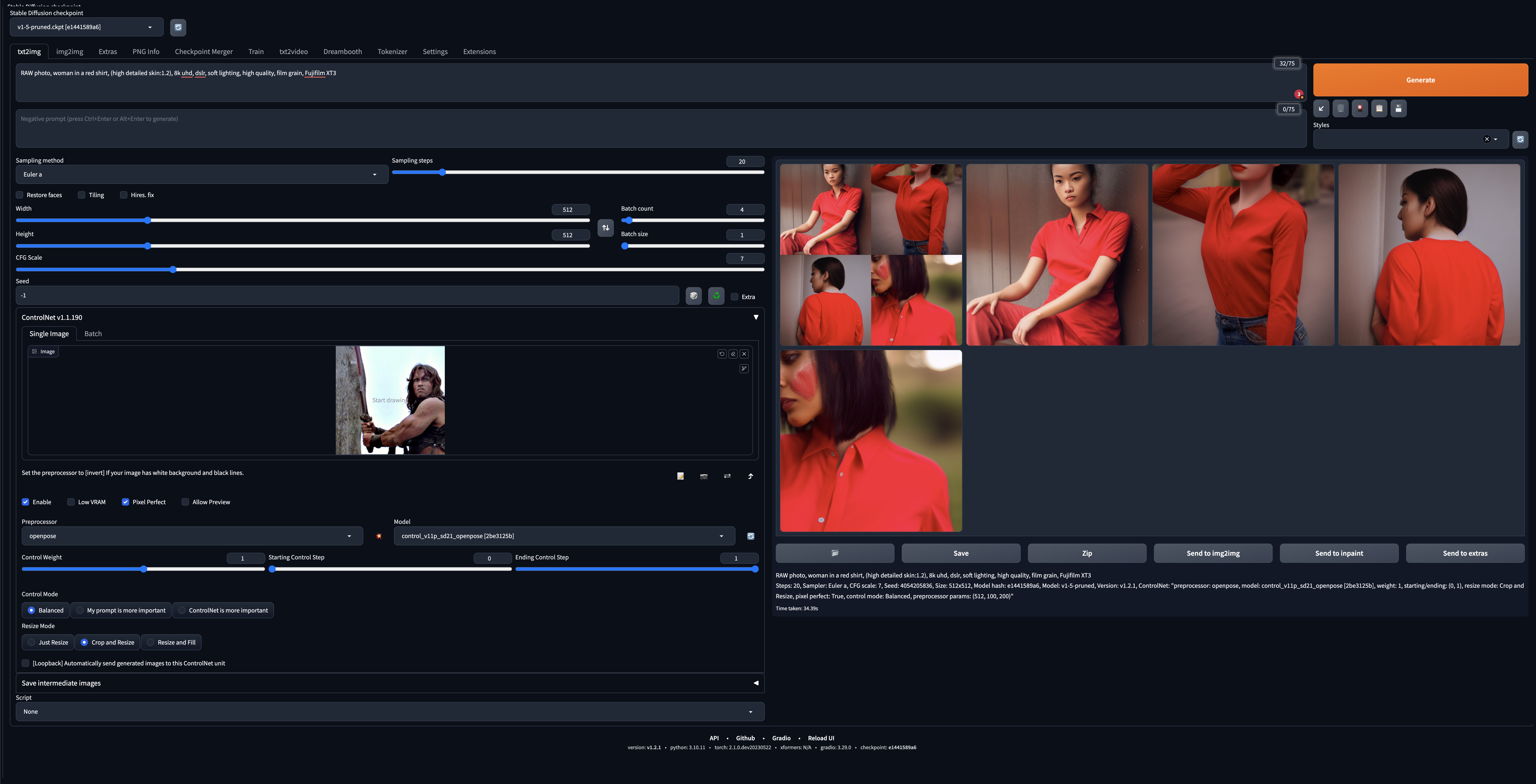Uncheck the Pixel Perfect checkbox
The height and width of the screenshot is (784, 1536).
coord(125,502)
